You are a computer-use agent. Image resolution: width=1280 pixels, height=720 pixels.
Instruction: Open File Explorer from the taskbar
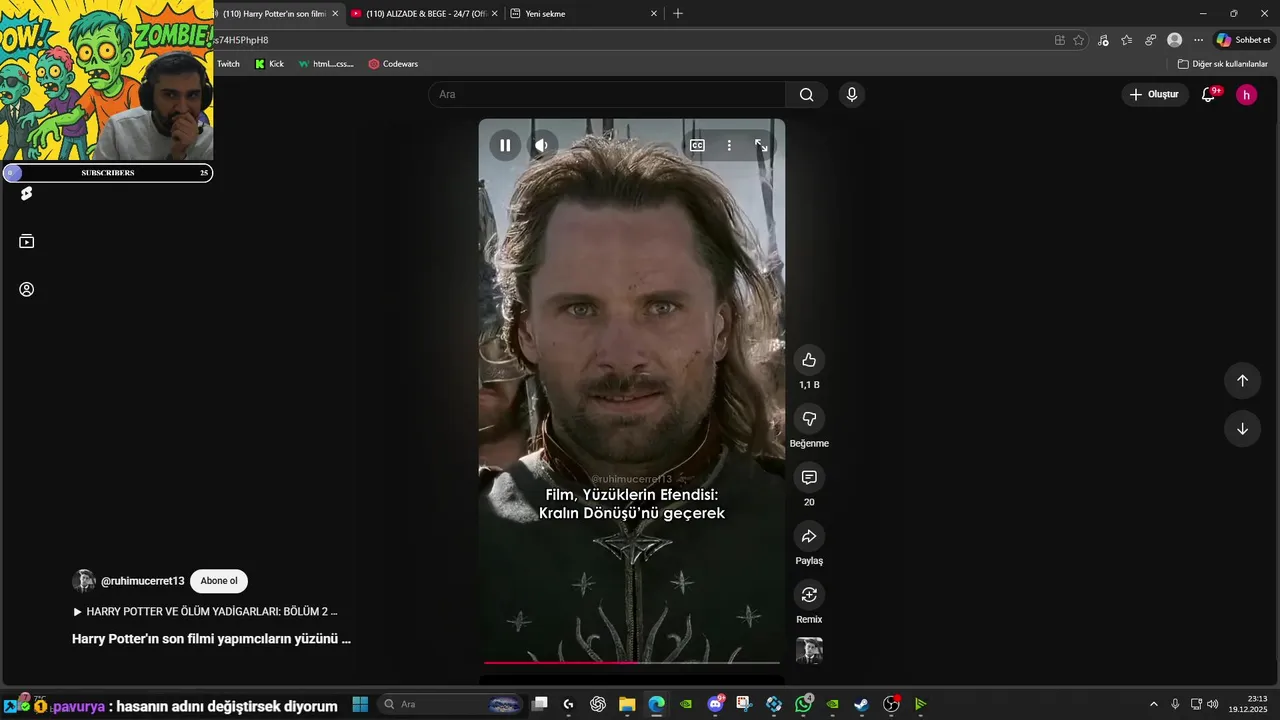pos(627,704)
